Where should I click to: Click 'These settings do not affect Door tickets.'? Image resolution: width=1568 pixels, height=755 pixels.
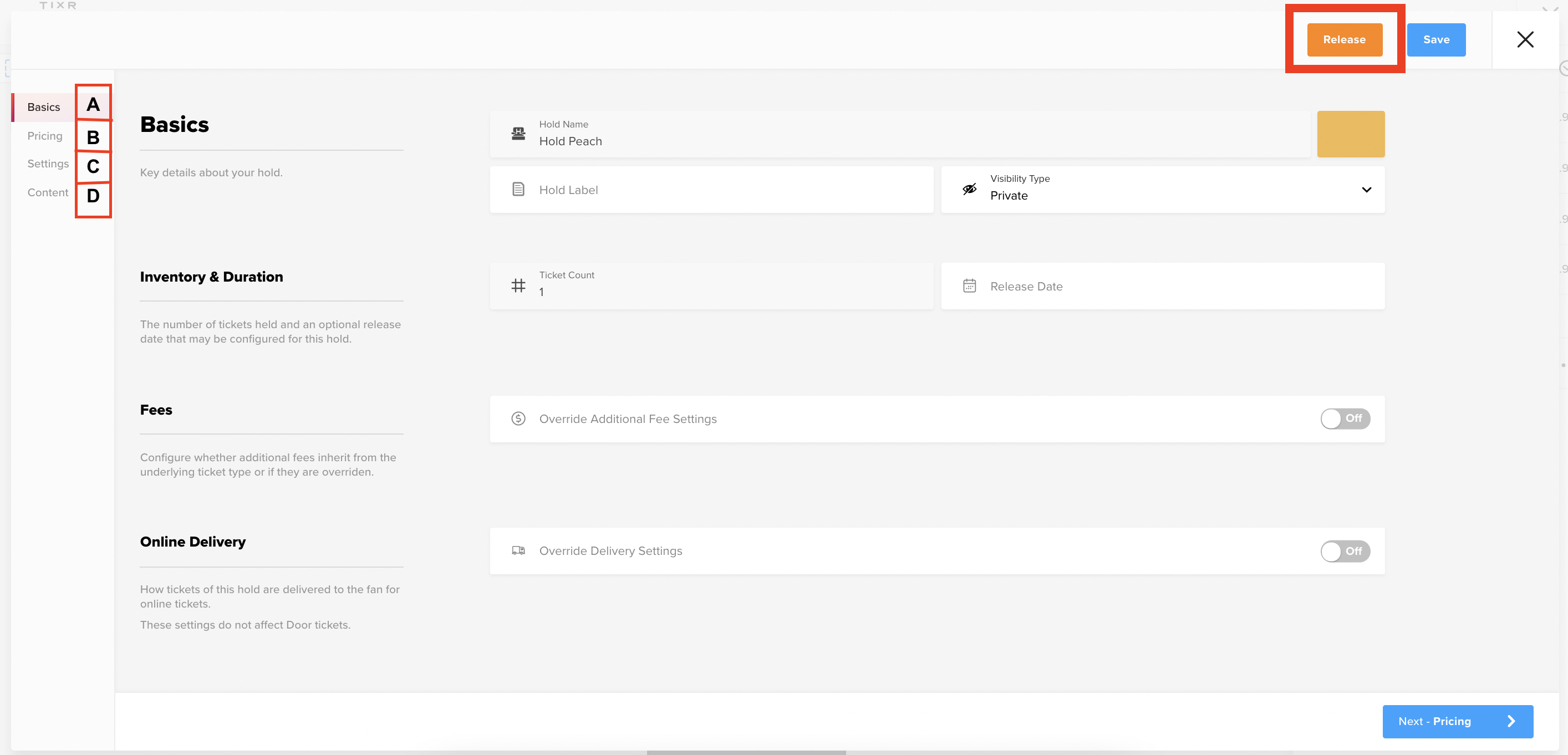pos(245,625)
